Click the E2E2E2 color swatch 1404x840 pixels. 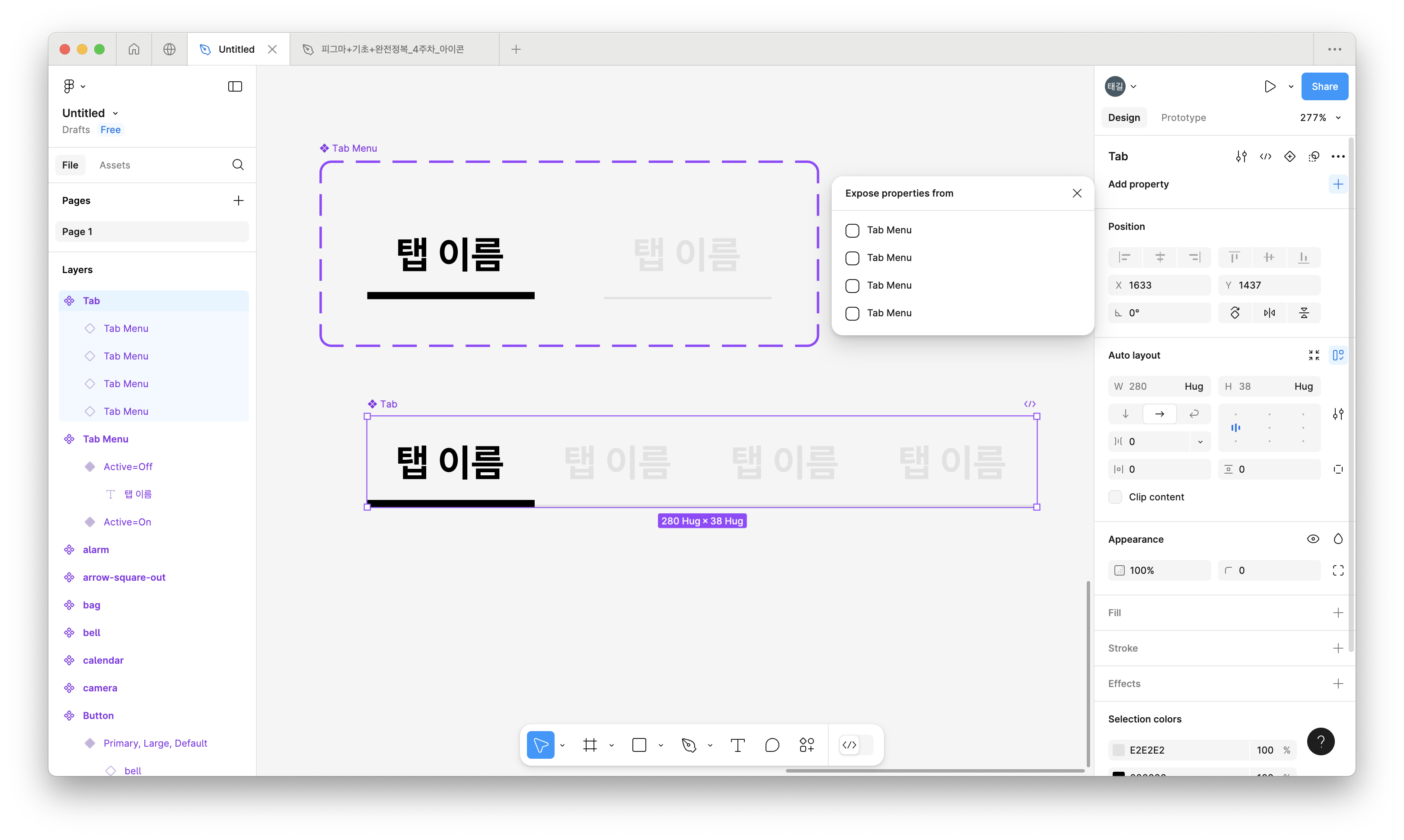[x=1118, y=750]
